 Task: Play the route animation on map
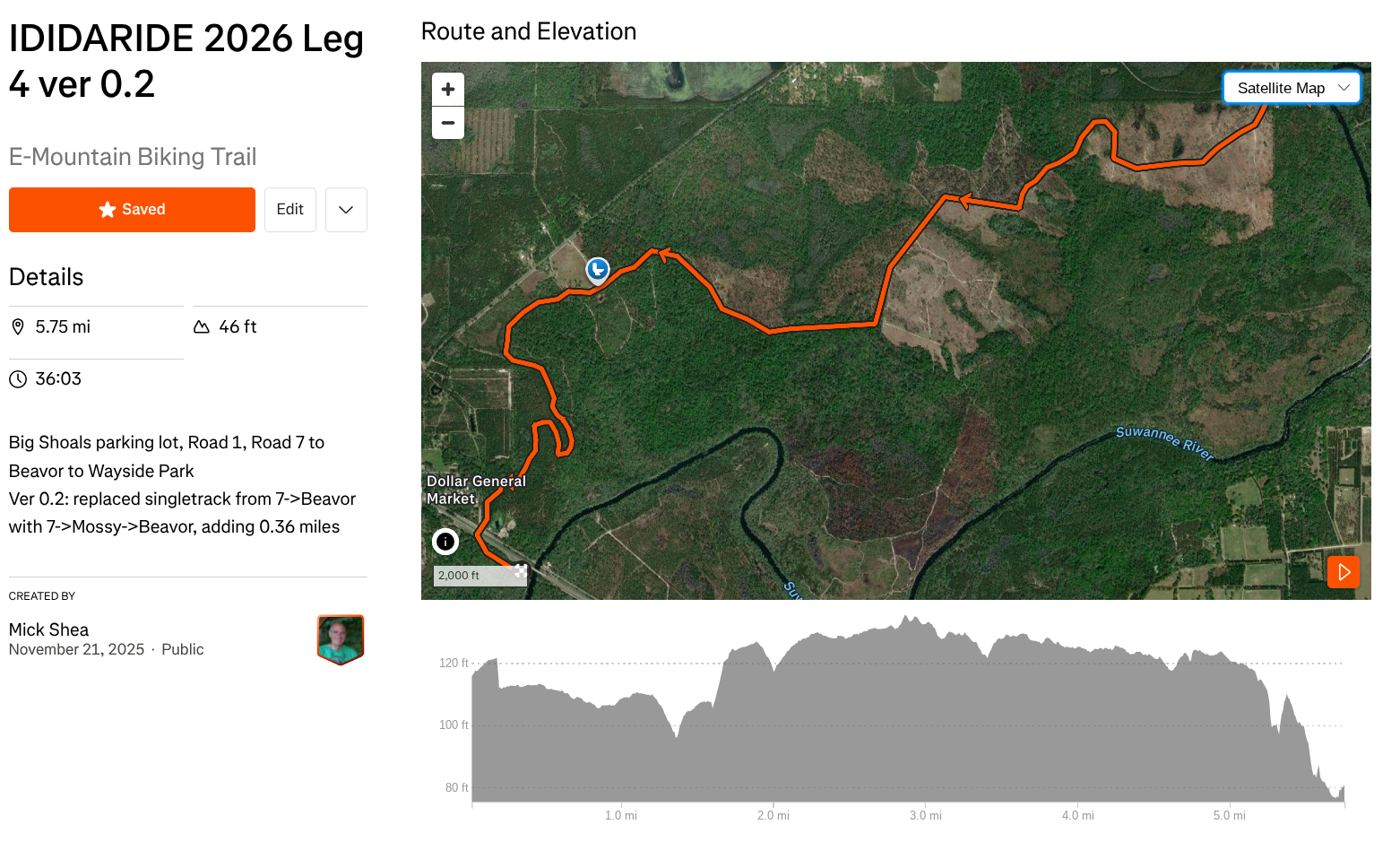[x=1344, y=572]
